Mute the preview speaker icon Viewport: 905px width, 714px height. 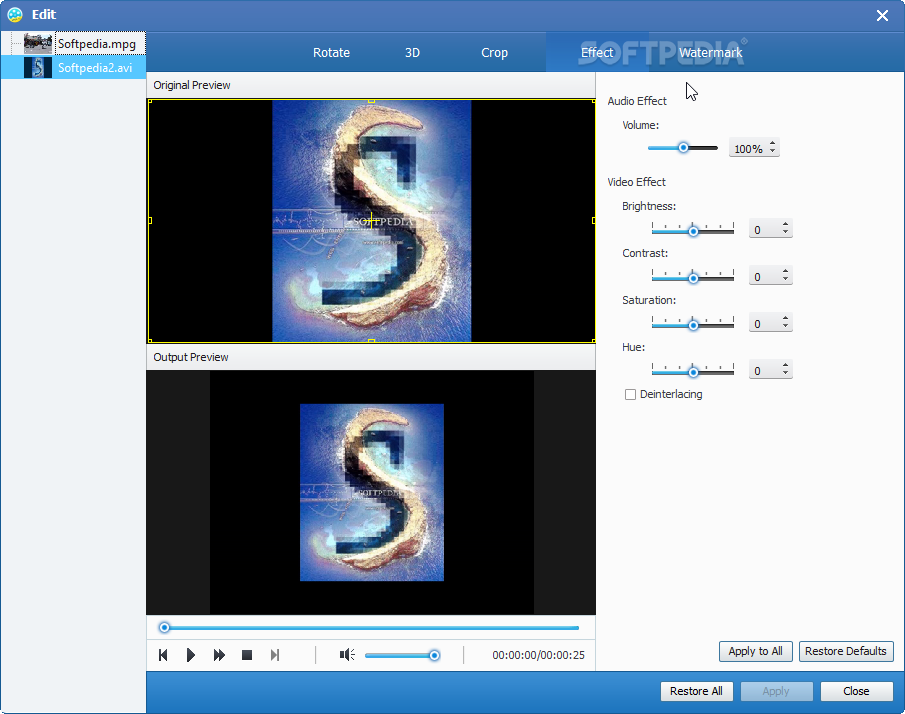click(347, 655)
